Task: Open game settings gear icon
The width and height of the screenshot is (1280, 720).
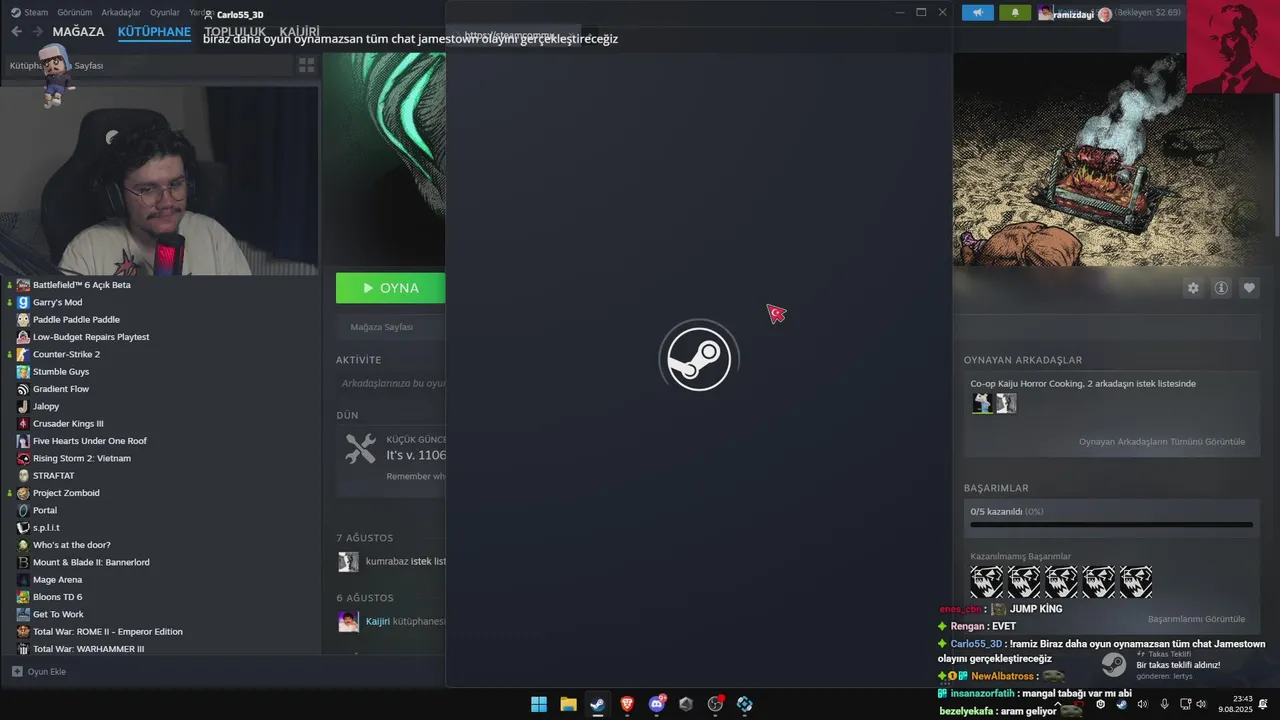Action: [x=1193, y=288]
